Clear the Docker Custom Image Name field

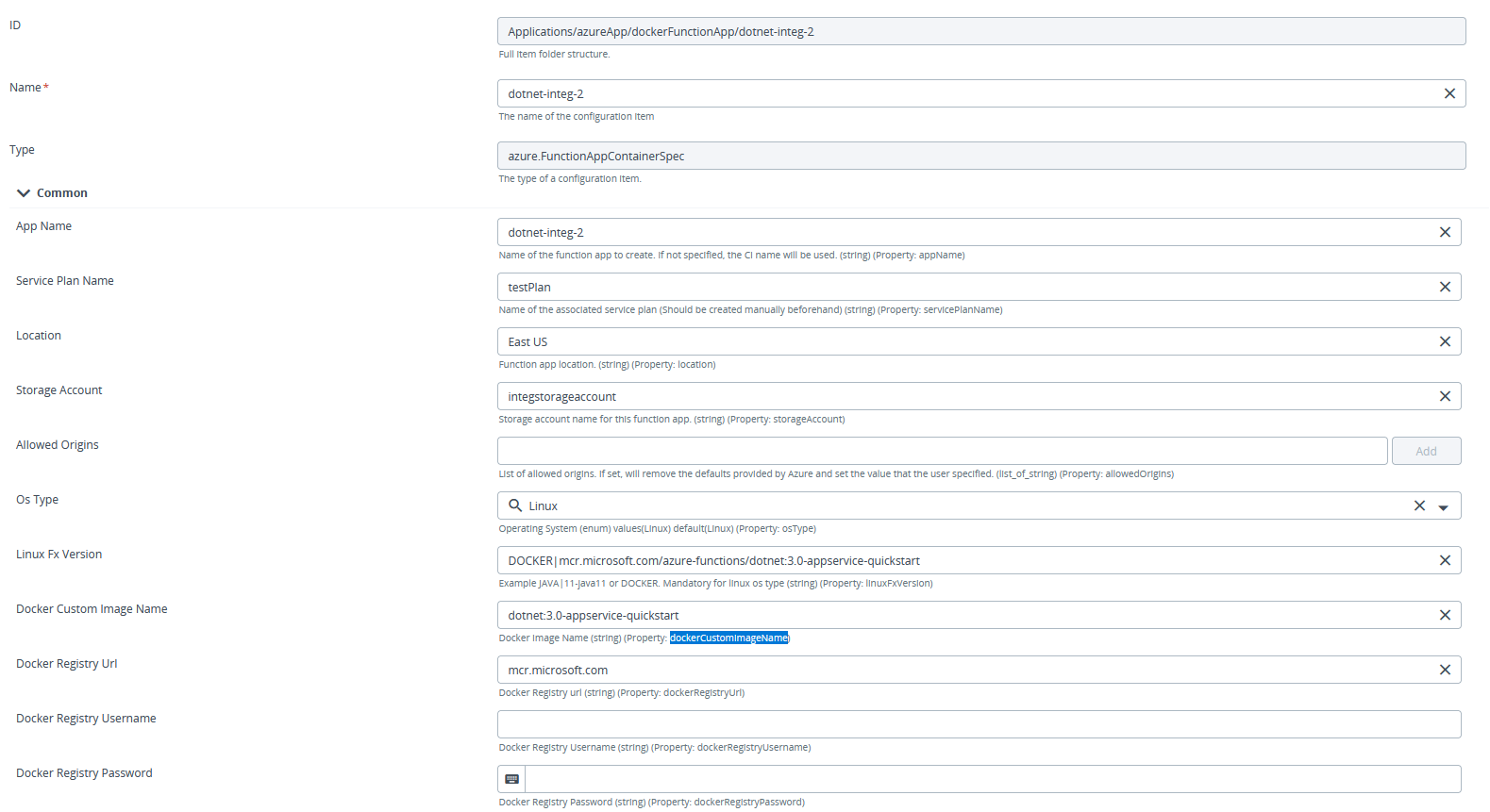click(x=1445, y=614)
